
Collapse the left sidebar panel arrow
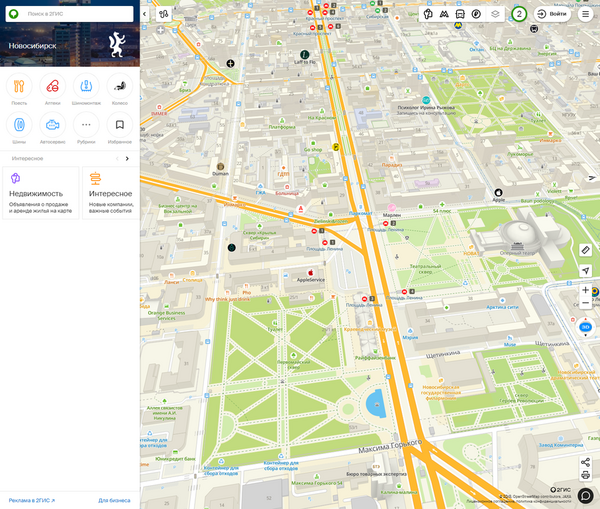[144, 14]
